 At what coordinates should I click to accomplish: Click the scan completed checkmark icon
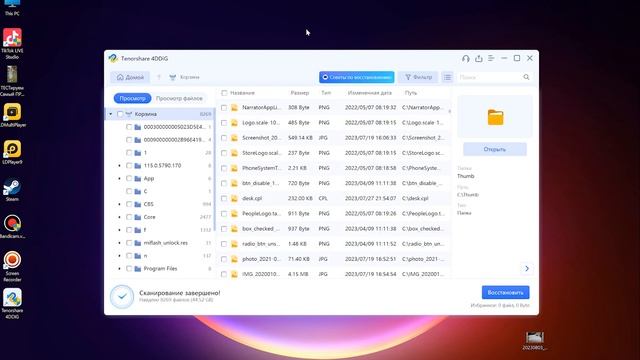point(122,296)
